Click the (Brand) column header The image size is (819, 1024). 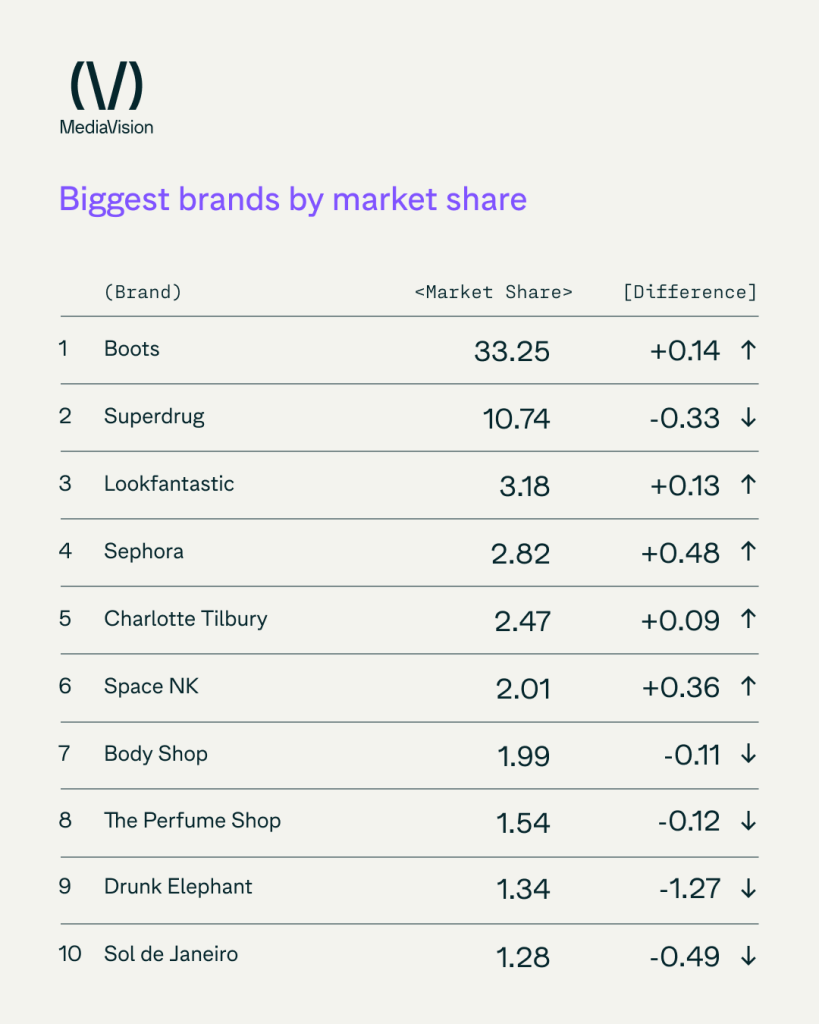click(x=142, y=292)
